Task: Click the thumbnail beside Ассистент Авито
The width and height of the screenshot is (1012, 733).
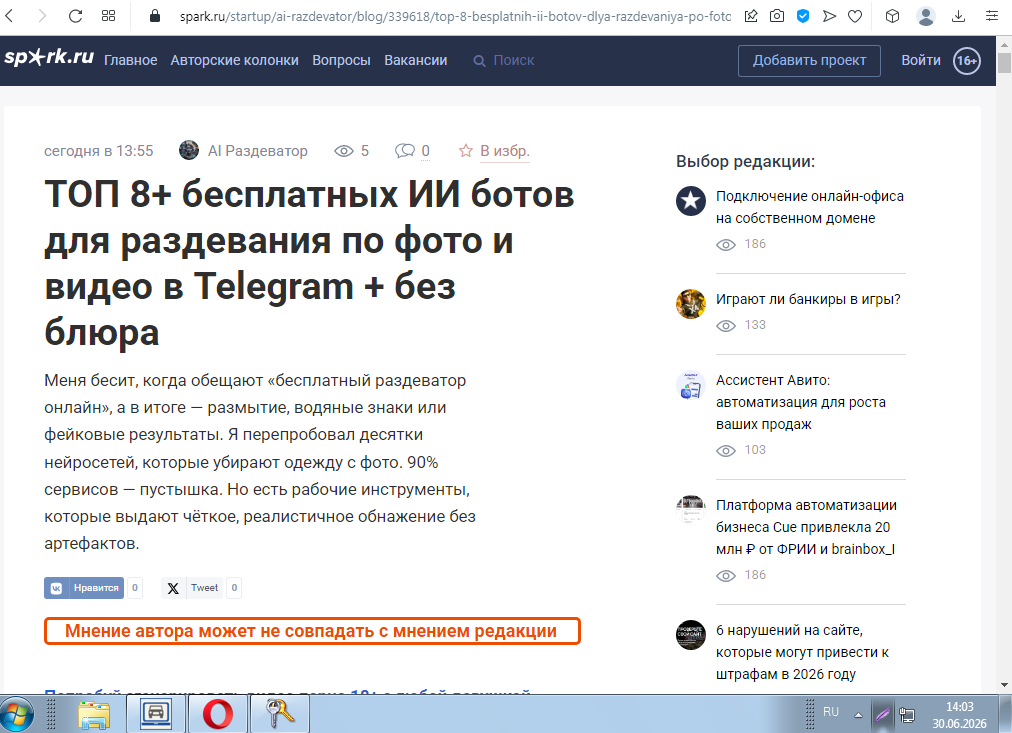Action: (691, 385)
